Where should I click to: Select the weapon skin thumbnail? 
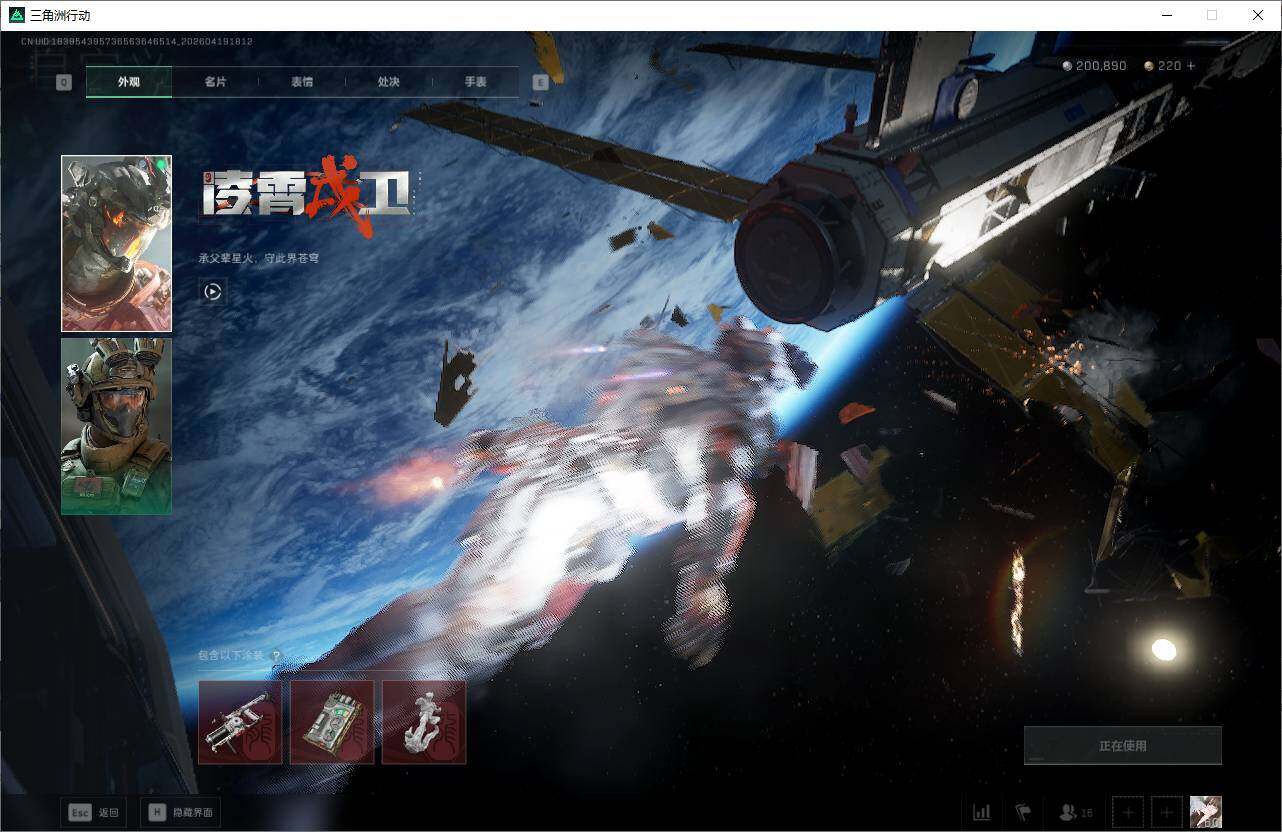coord(240,720)
